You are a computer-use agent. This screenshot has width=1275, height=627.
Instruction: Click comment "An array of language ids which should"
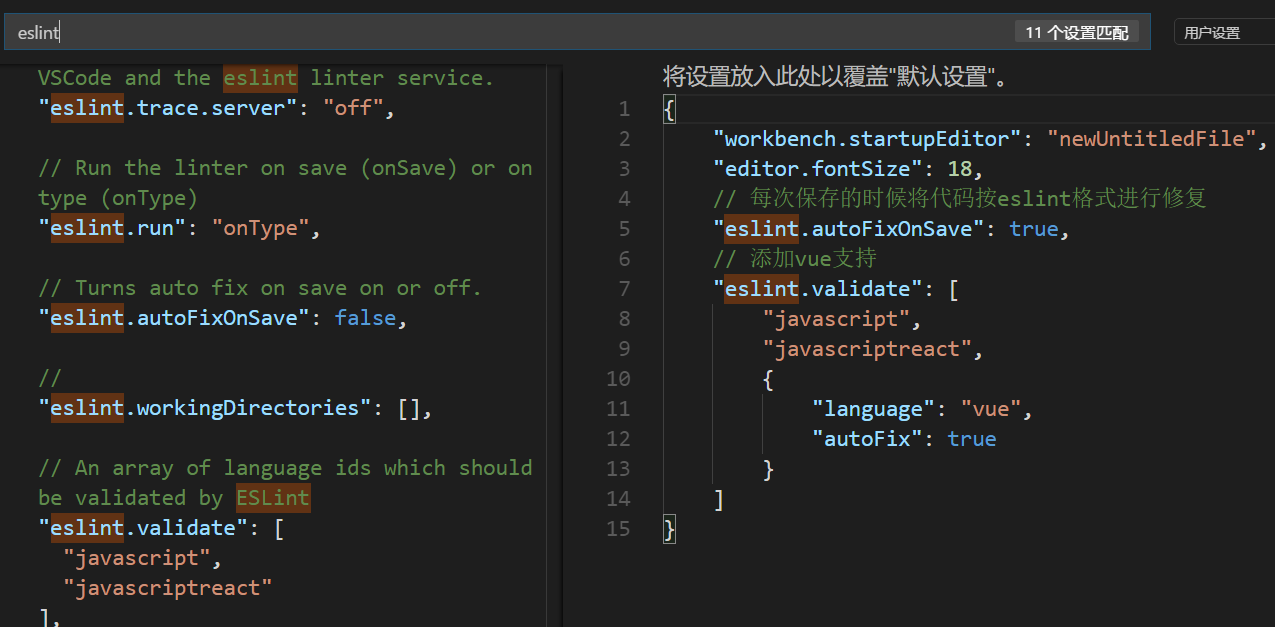285,468
